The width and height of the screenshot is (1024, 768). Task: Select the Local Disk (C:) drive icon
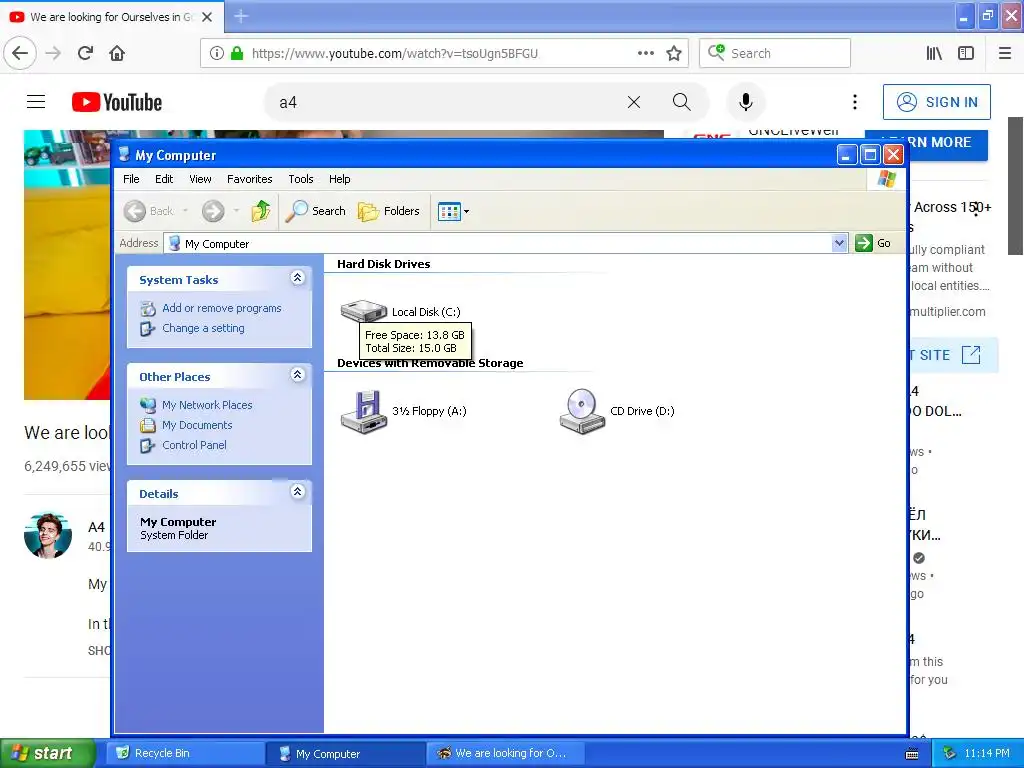click(364, 311)
